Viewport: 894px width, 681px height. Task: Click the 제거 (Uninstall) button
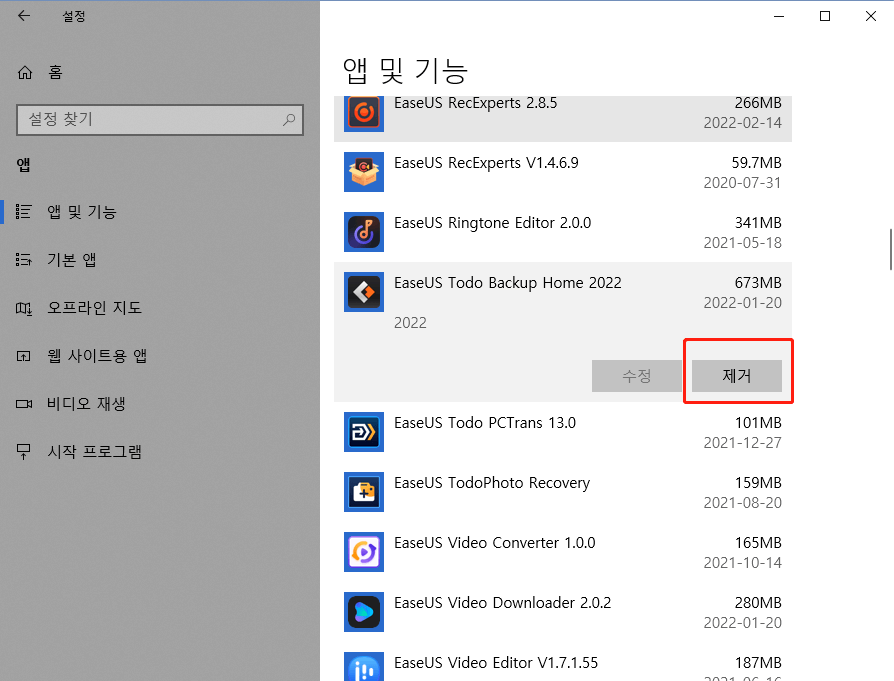coord(738,374)
